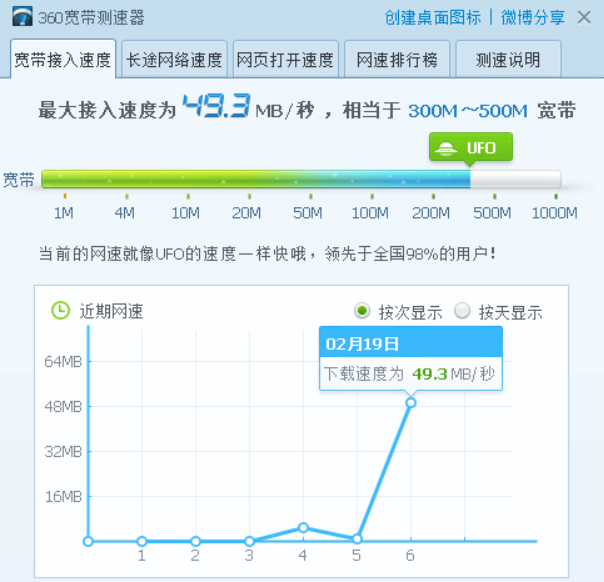This screenshot has width=604, height=582.
Task: Click the 360 speed tester app logo
Action: pos(22,17)
